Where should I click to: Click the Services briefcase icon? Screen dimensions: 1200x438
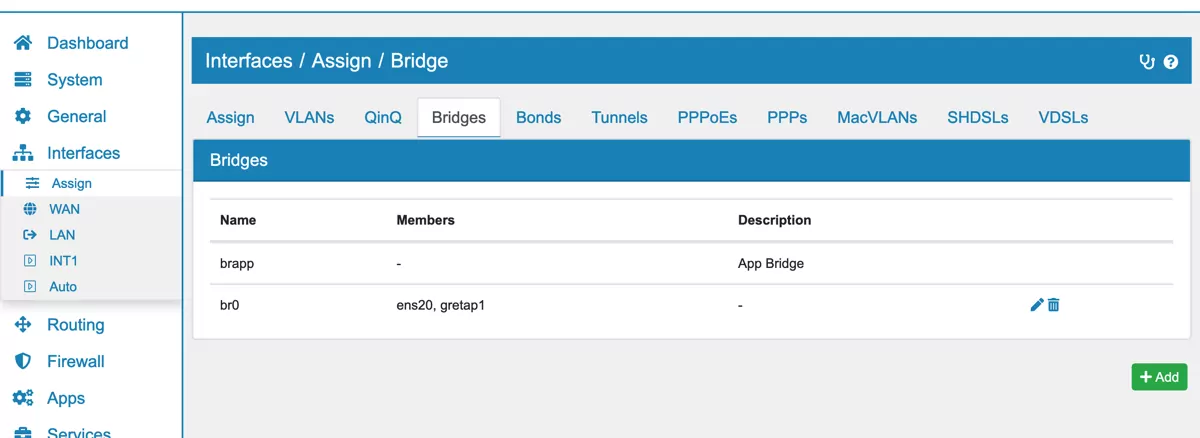(22, 433)
